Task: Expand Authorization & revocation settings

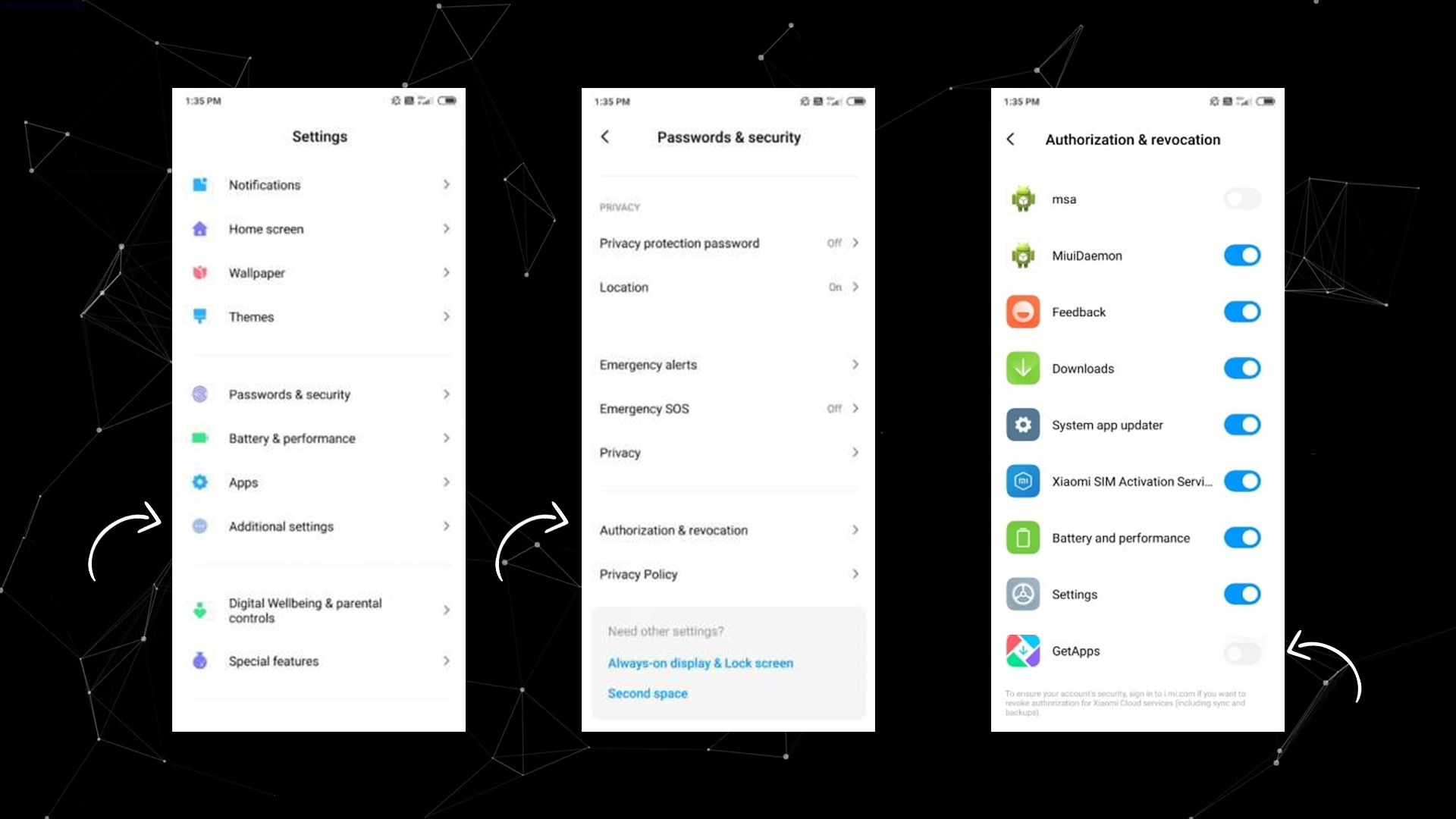Action: click(727, 530)
